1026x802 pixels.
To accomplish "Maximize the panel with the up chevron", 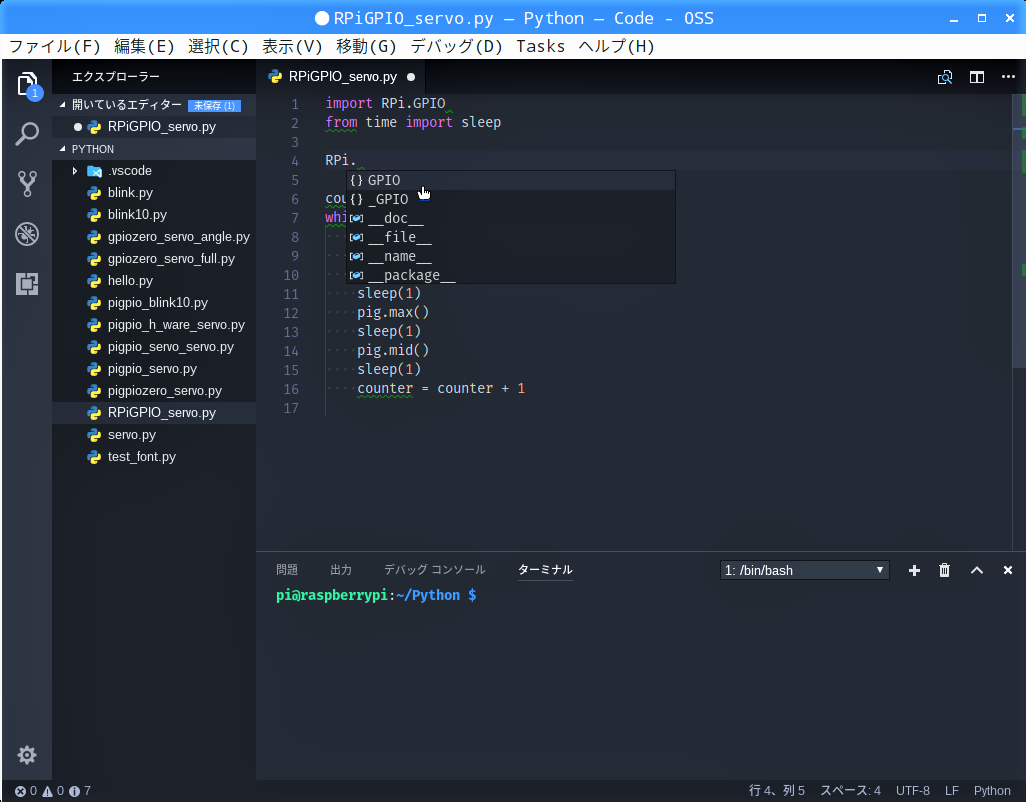I will [x=977, y=570].
